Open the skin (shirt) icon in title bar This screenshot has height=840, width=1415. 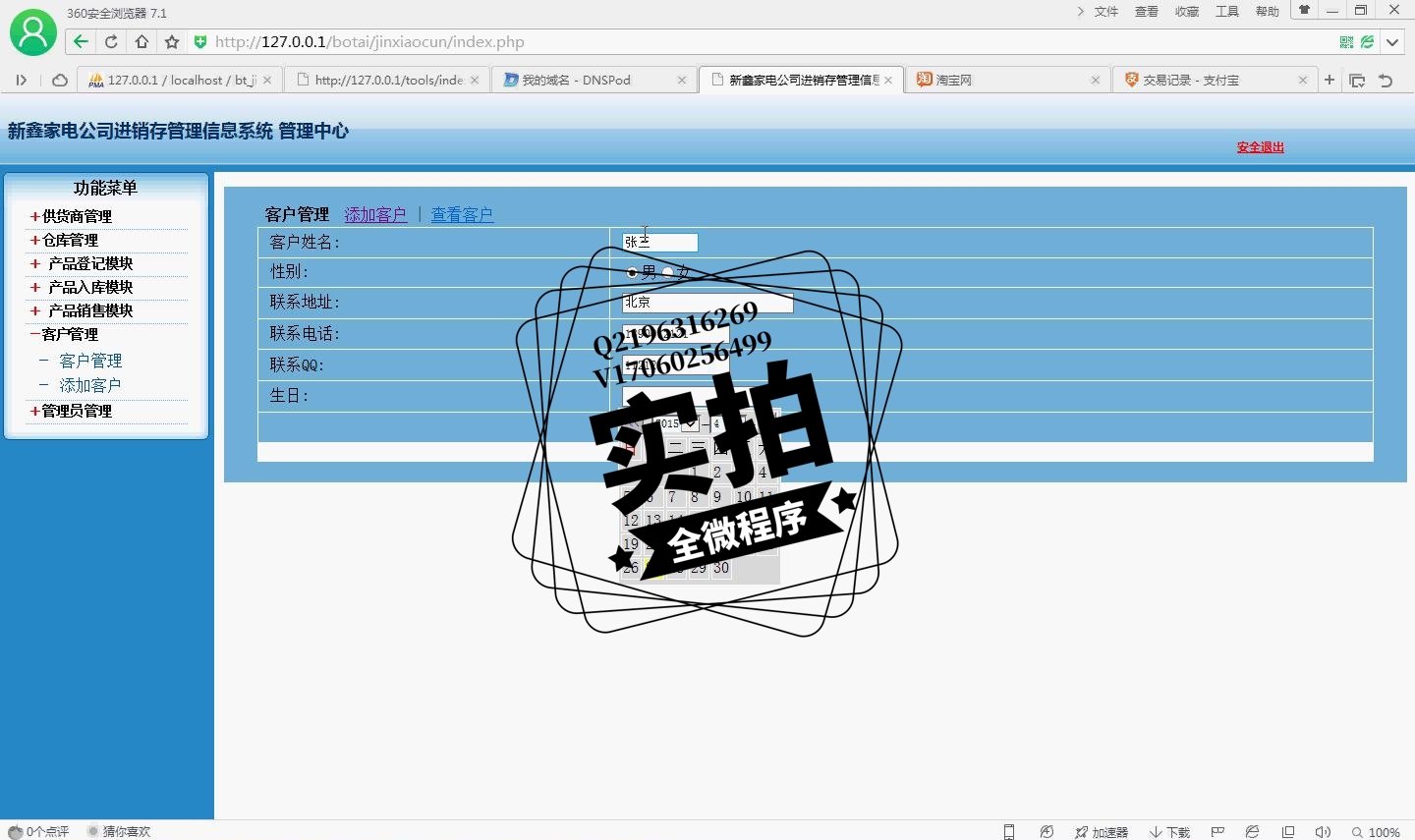coord(1305,10)
